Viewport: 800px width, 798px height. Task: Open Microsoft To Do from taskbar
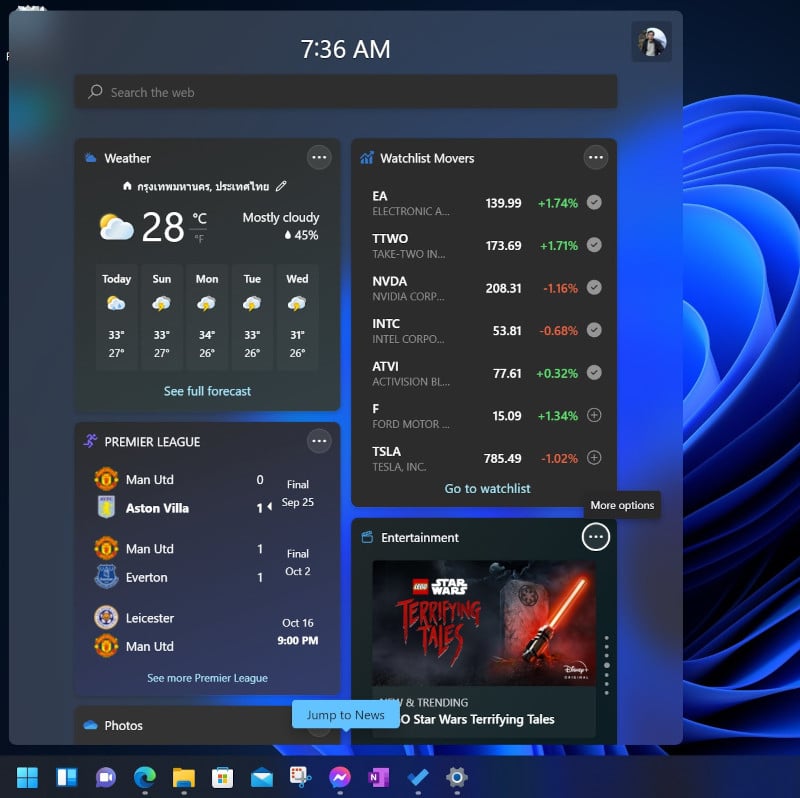point(418,777)
